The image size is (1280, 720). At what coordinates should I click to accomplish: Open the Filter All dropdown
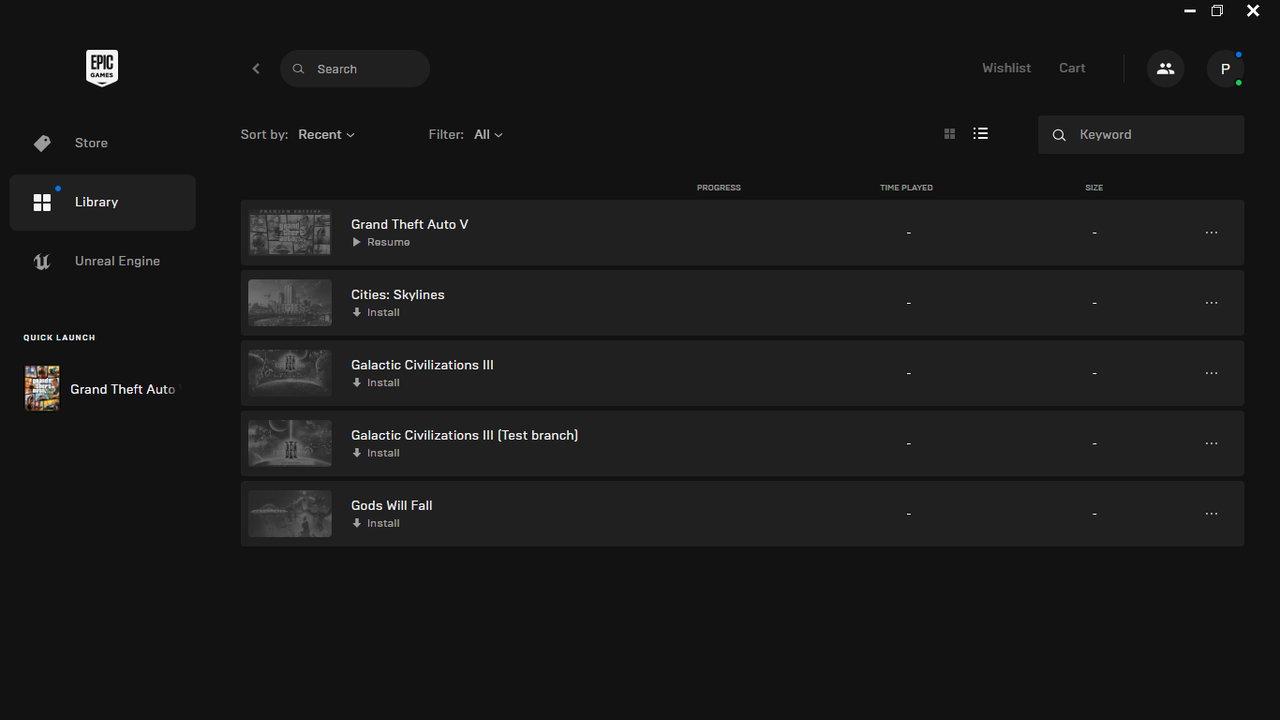coord(489,134)
